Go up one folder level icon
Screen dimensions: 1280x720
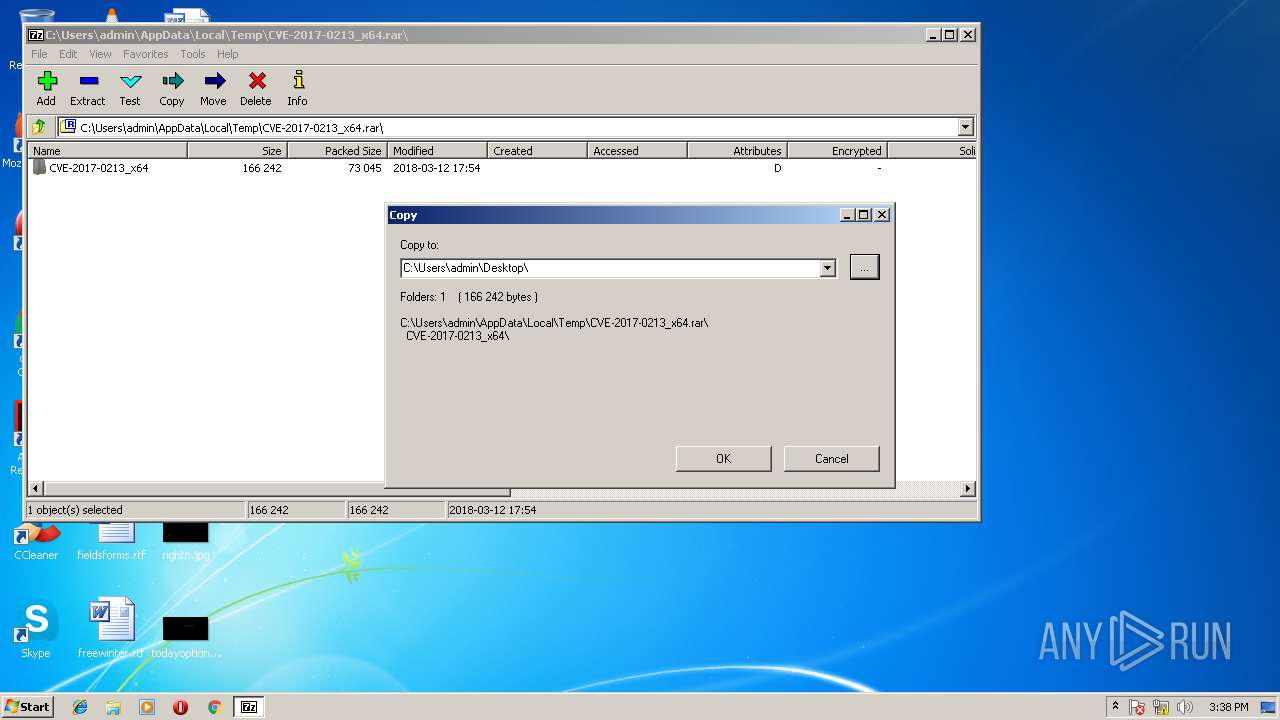39,127
